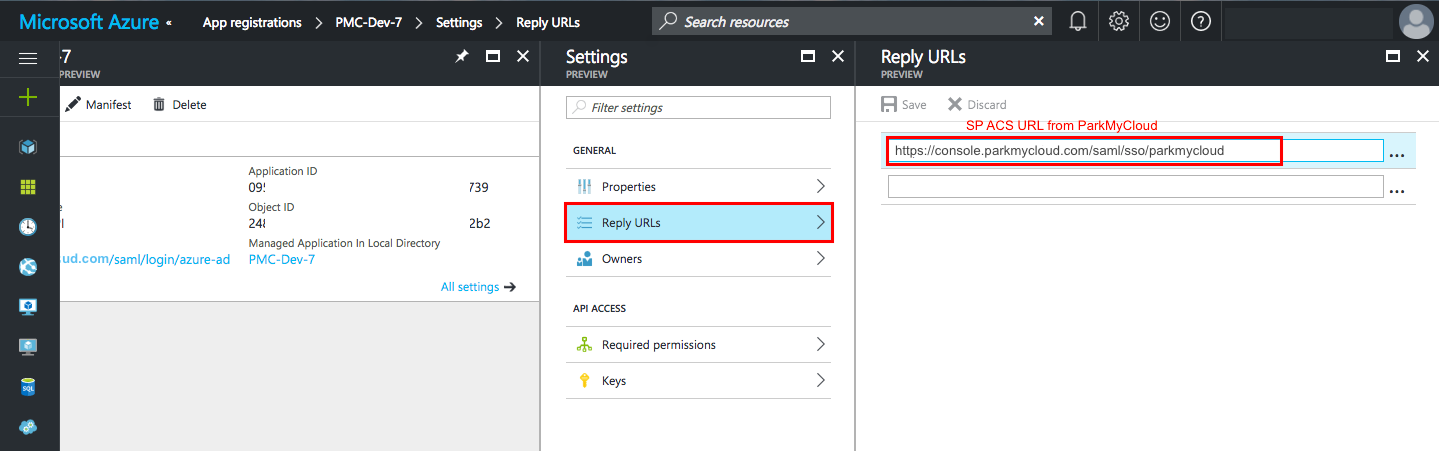Click the empty reply URL field
Image resolution: width=1439 pixels, height=451 pixels.
(x=1135, y=186)
